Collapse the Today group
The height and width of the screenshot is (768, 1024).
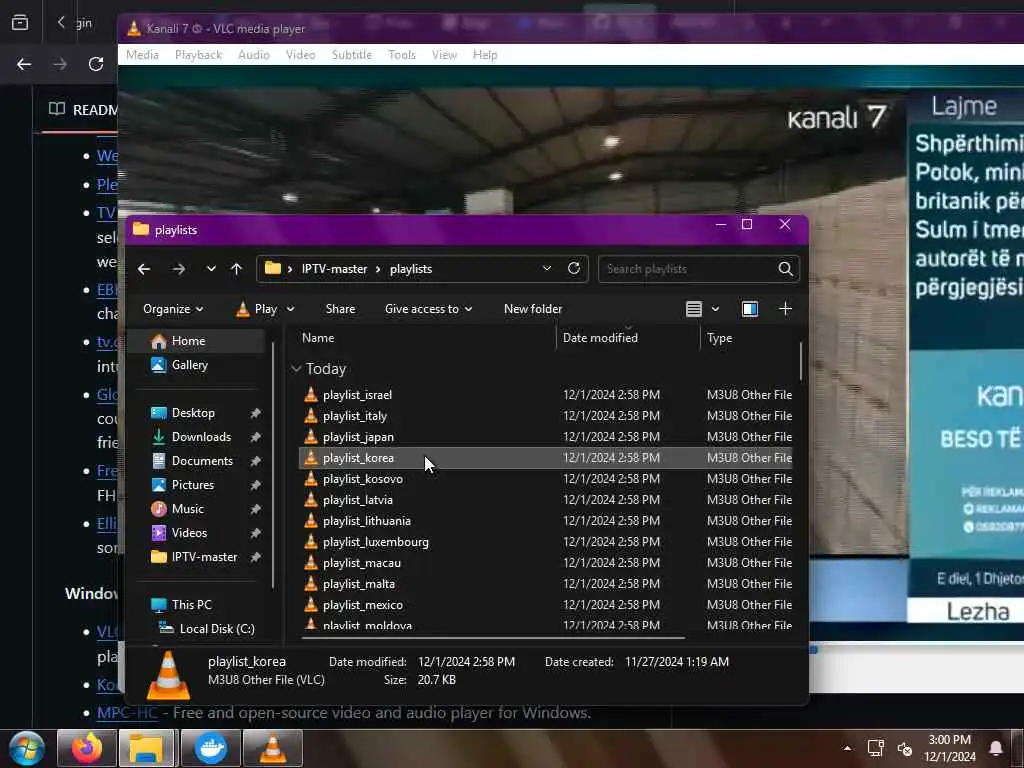tap(296, 369)
